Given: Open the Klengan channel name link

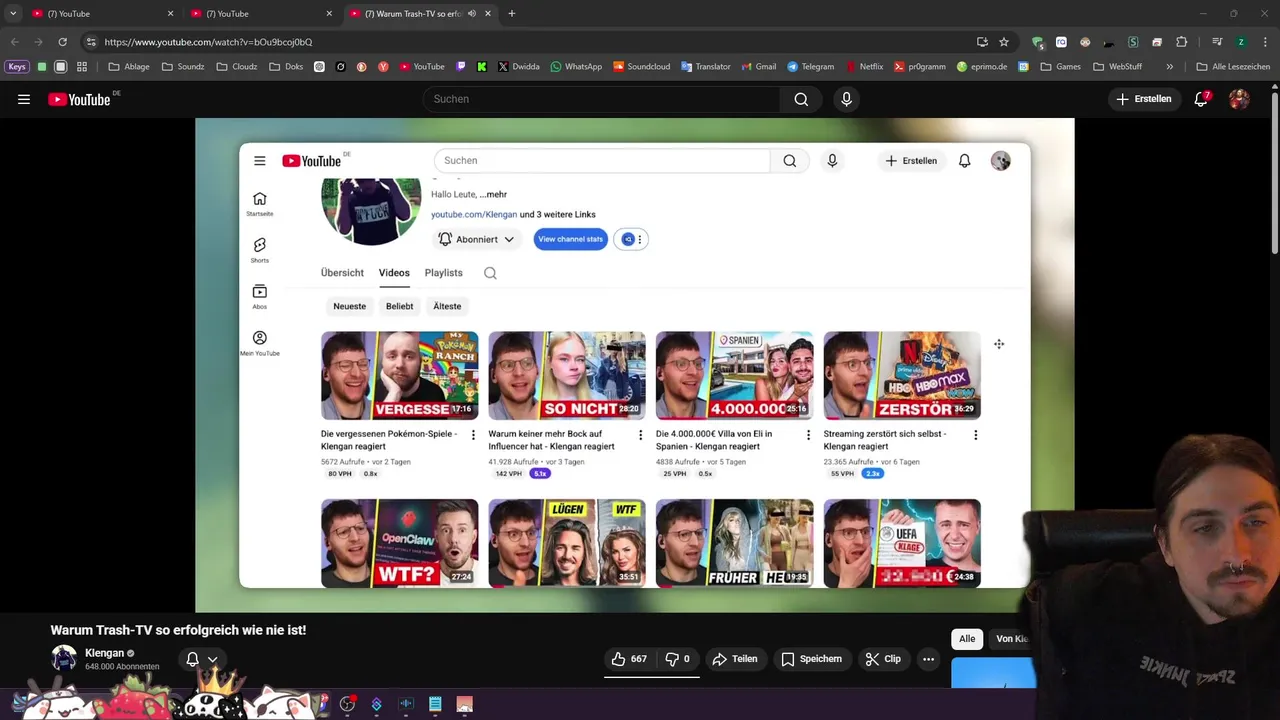Looking at the screenshot, I should click(104, 653).
